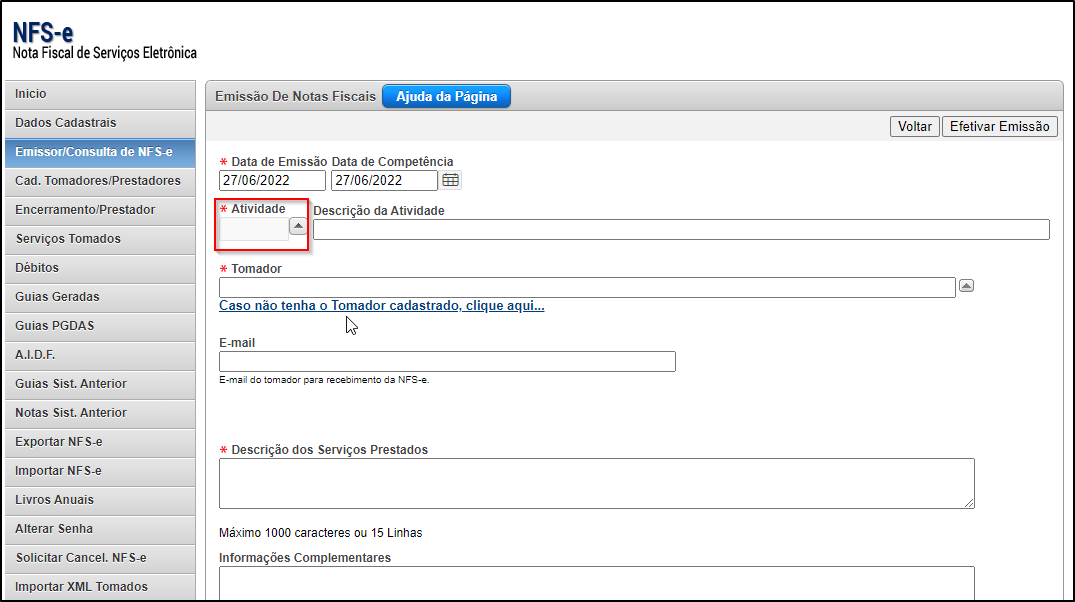Viewport: 1075px width, 602px height.
Task: Focus the Descrição dos Serviços Prestados textarea
Action: point(596,484)
